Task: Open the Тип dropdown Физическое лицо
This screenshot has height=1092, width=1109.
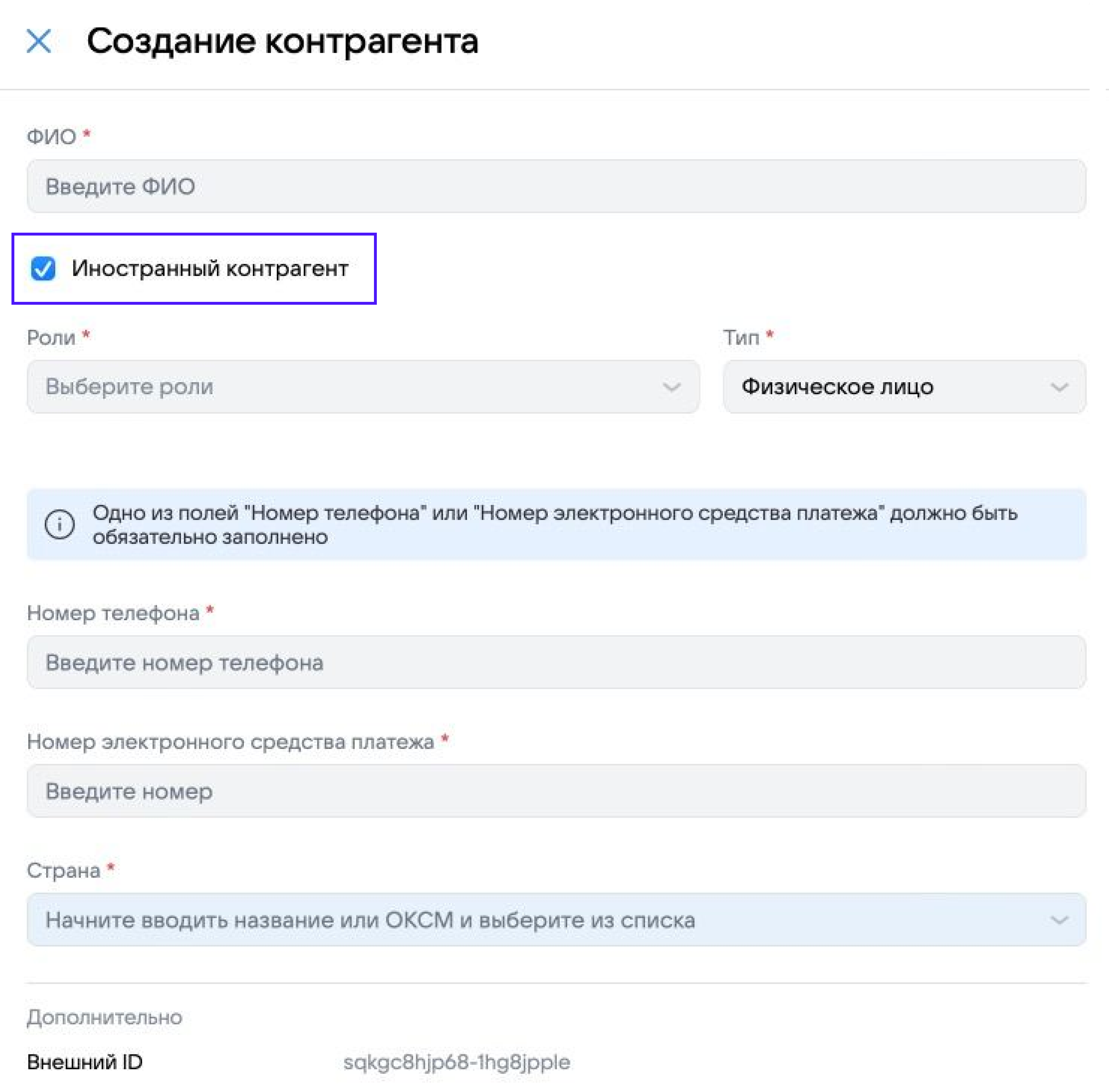Action: pyautogui.click(x=904, y=386)
